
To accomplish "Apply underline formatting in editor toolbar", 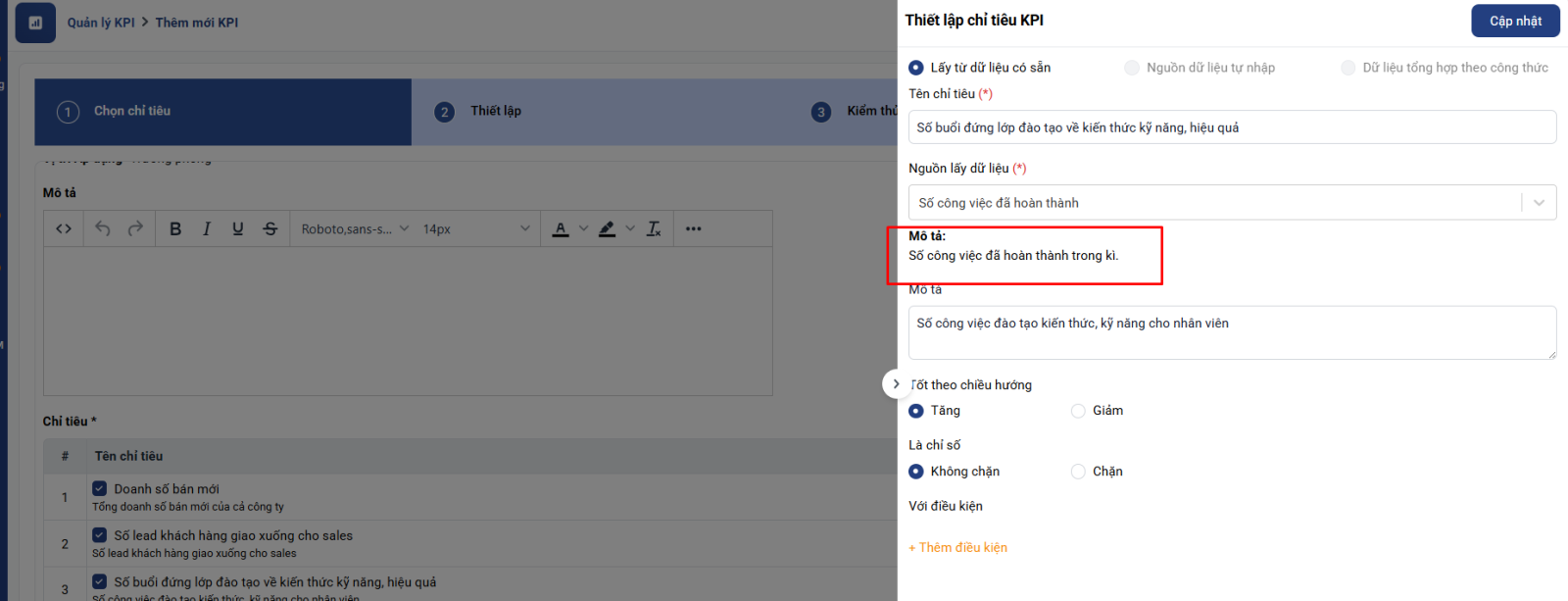I will click(237, 228).
